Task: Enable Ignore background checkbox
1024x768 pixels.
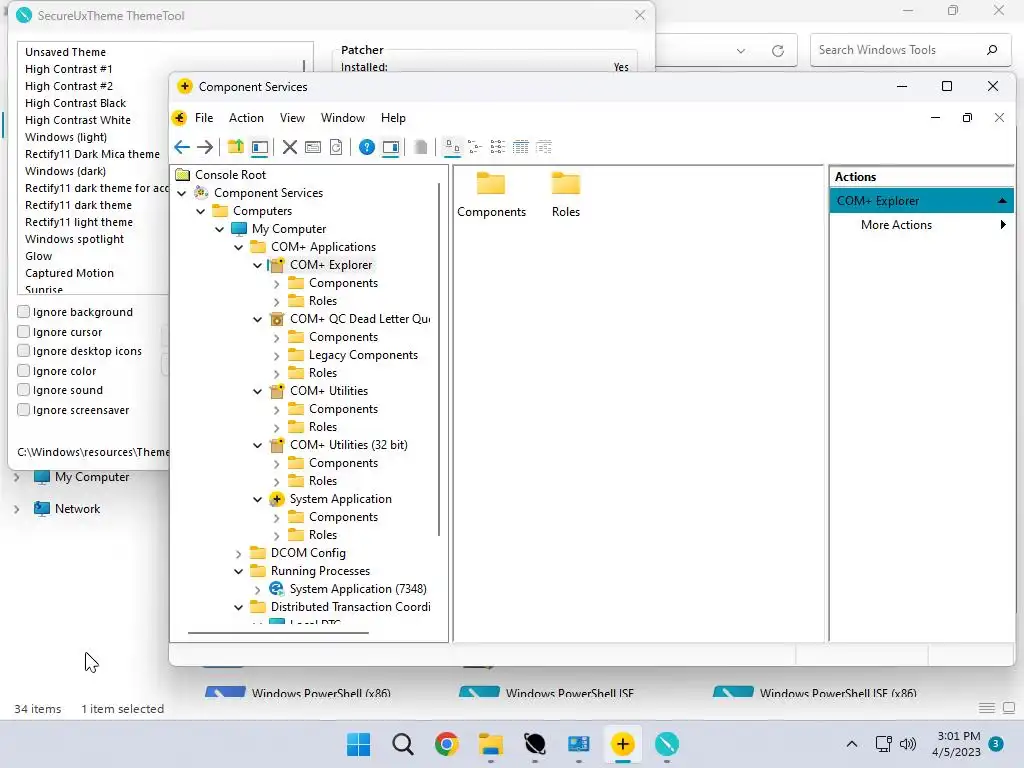Action: tap(24, 312)
